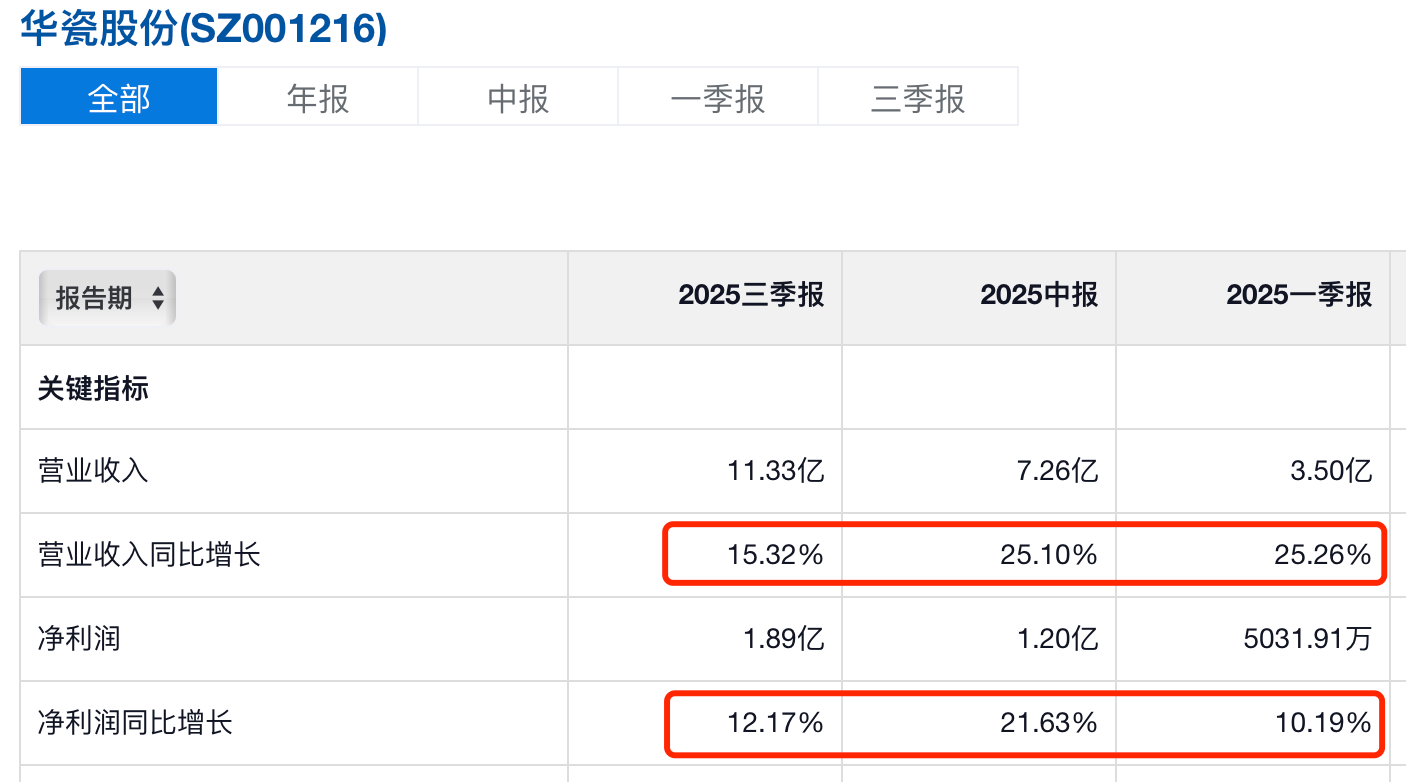Select the 25.10% revenue growth cell
This screenshot has width=1406, height=782.
click(x=1048, y=555)
